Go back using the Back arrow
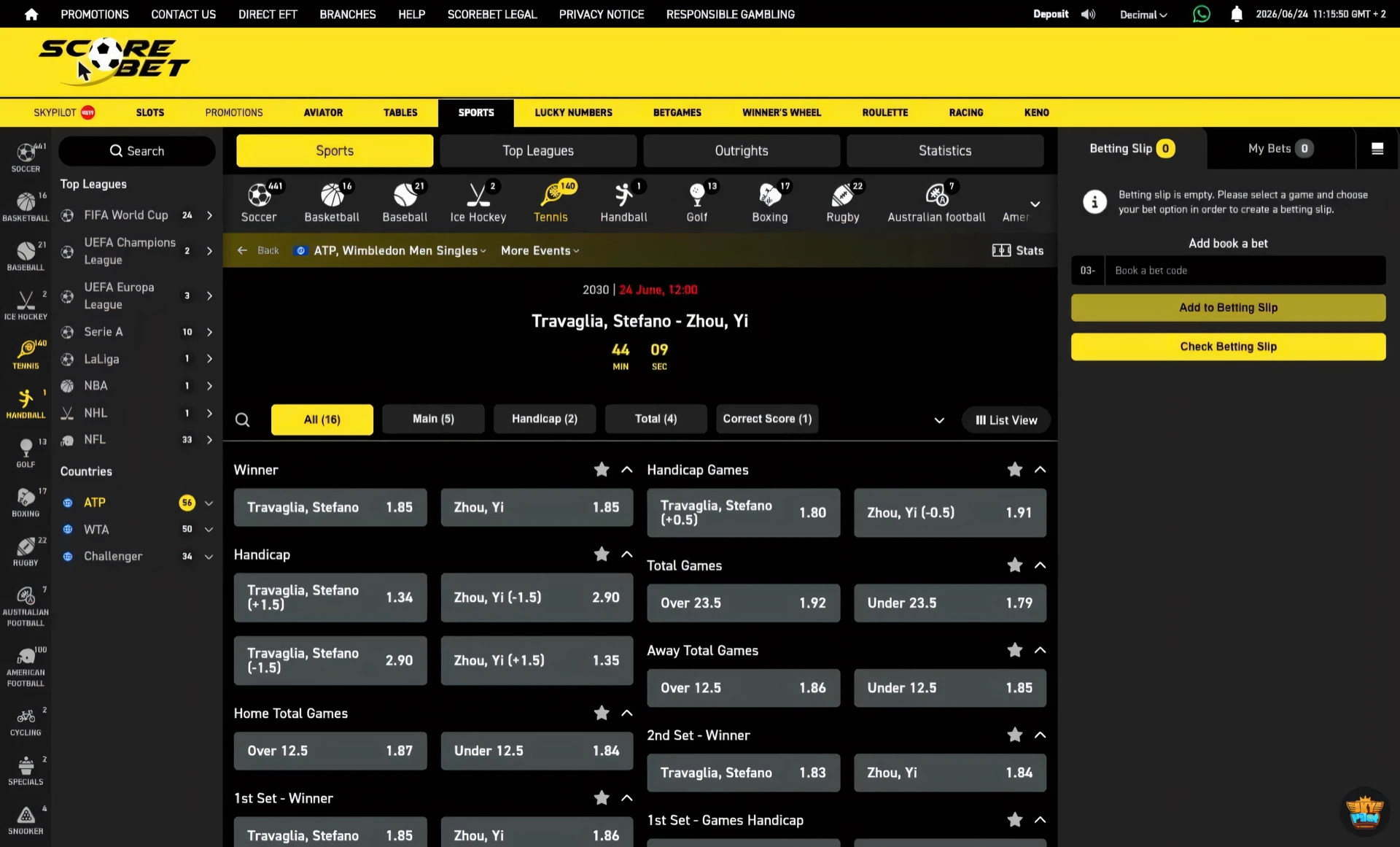The width and height of the screenshot is (1400, 847). tap(258, 250)
